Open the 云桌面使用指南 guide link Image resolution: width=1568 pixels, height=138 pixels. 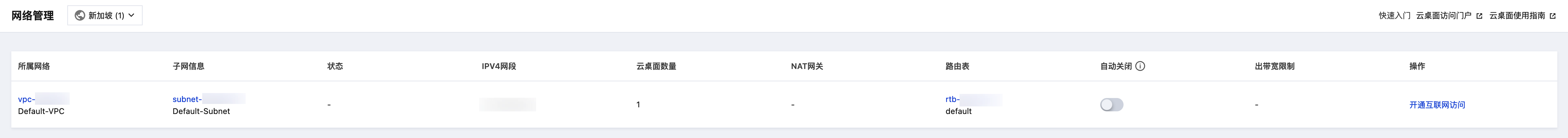1517,16
